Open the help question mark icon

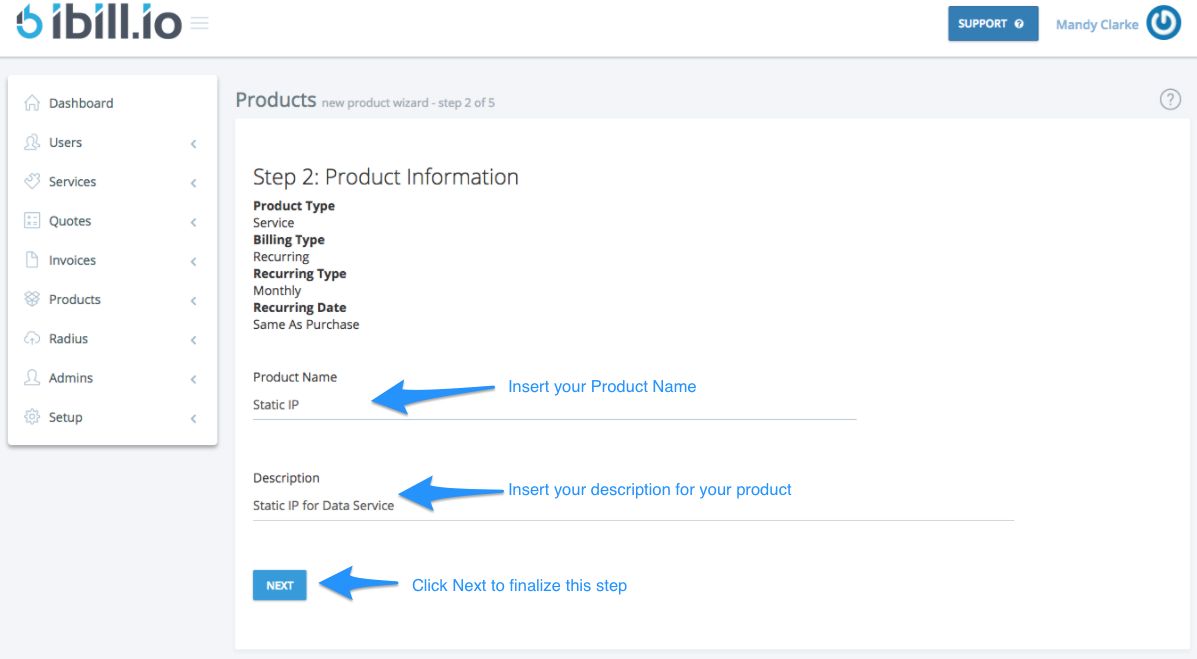click(x=1170, y=99)
